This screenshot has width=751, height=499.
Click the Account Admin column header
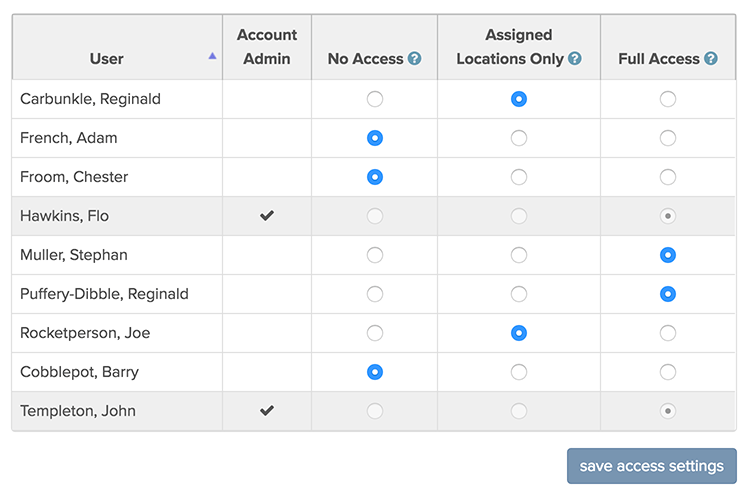point(267,47)
